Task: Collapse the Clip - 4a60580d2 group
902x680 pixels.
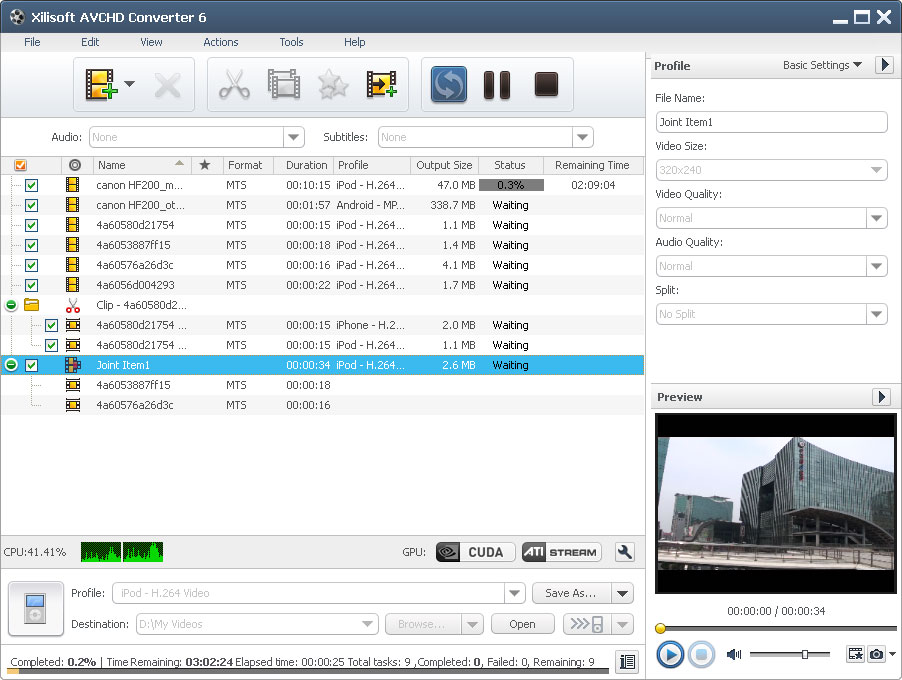Action: (11, 305)
